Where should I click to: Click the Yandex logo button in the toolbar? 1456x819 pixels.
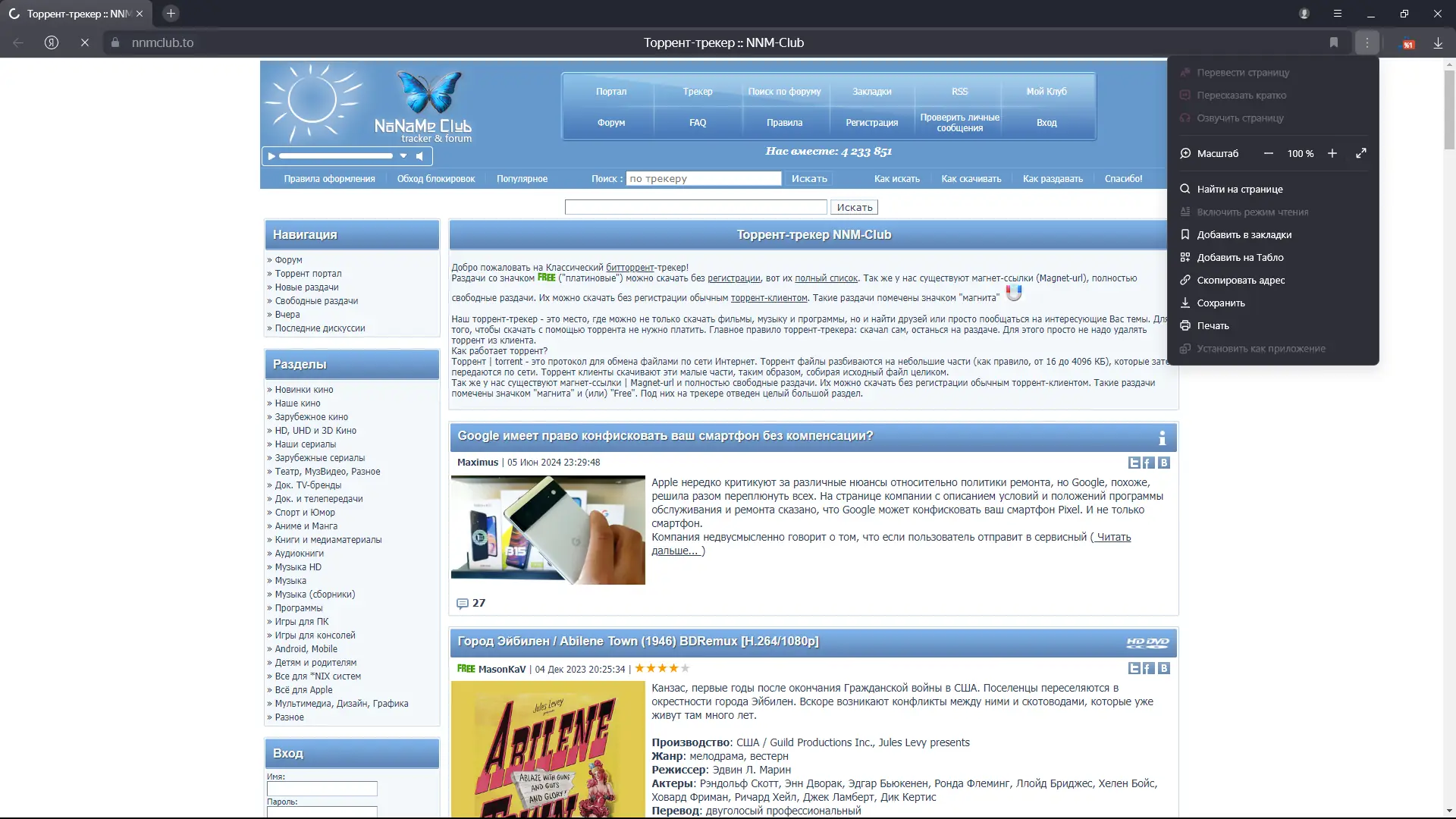pyautogui.click(x=52, y=43)
